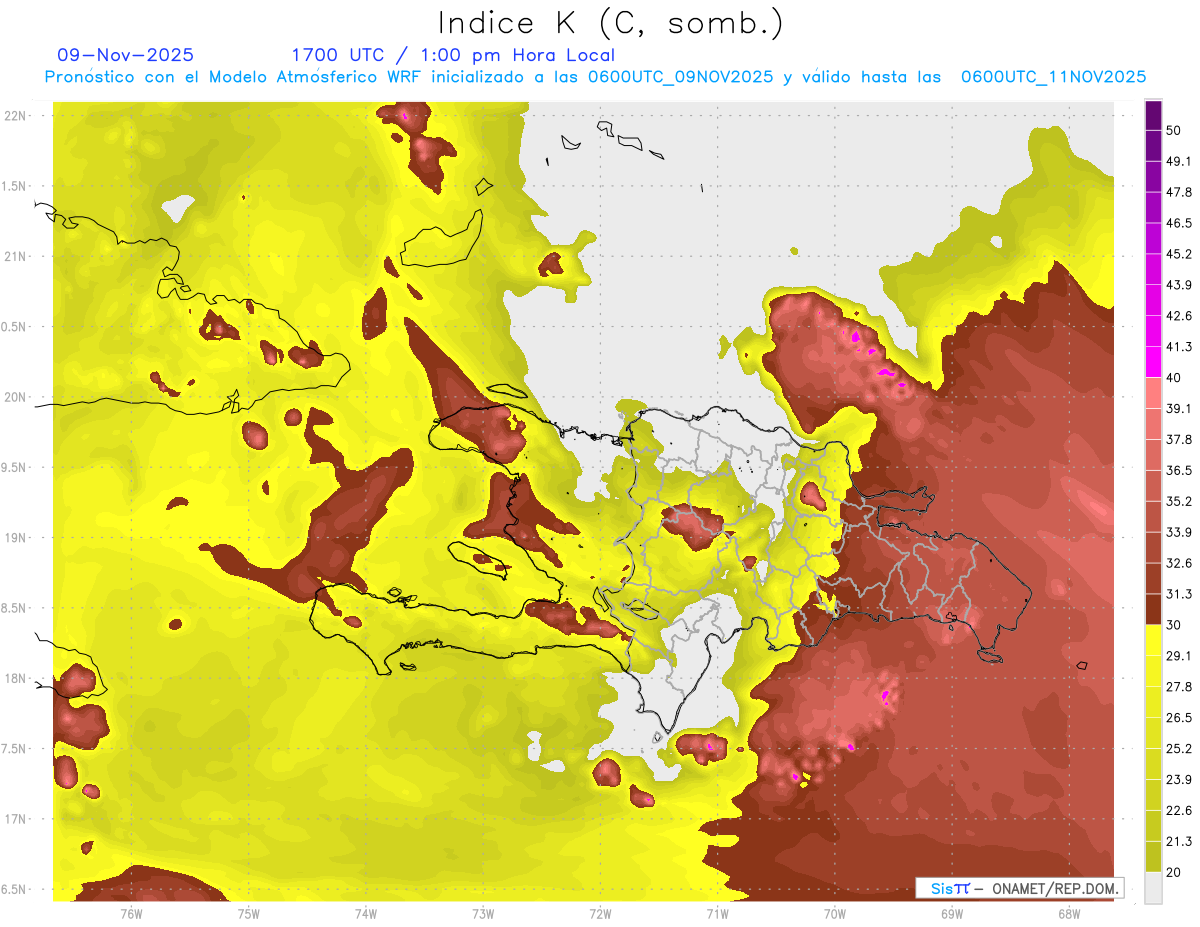Click the colorbar value "25.2"

[1179, 749]
